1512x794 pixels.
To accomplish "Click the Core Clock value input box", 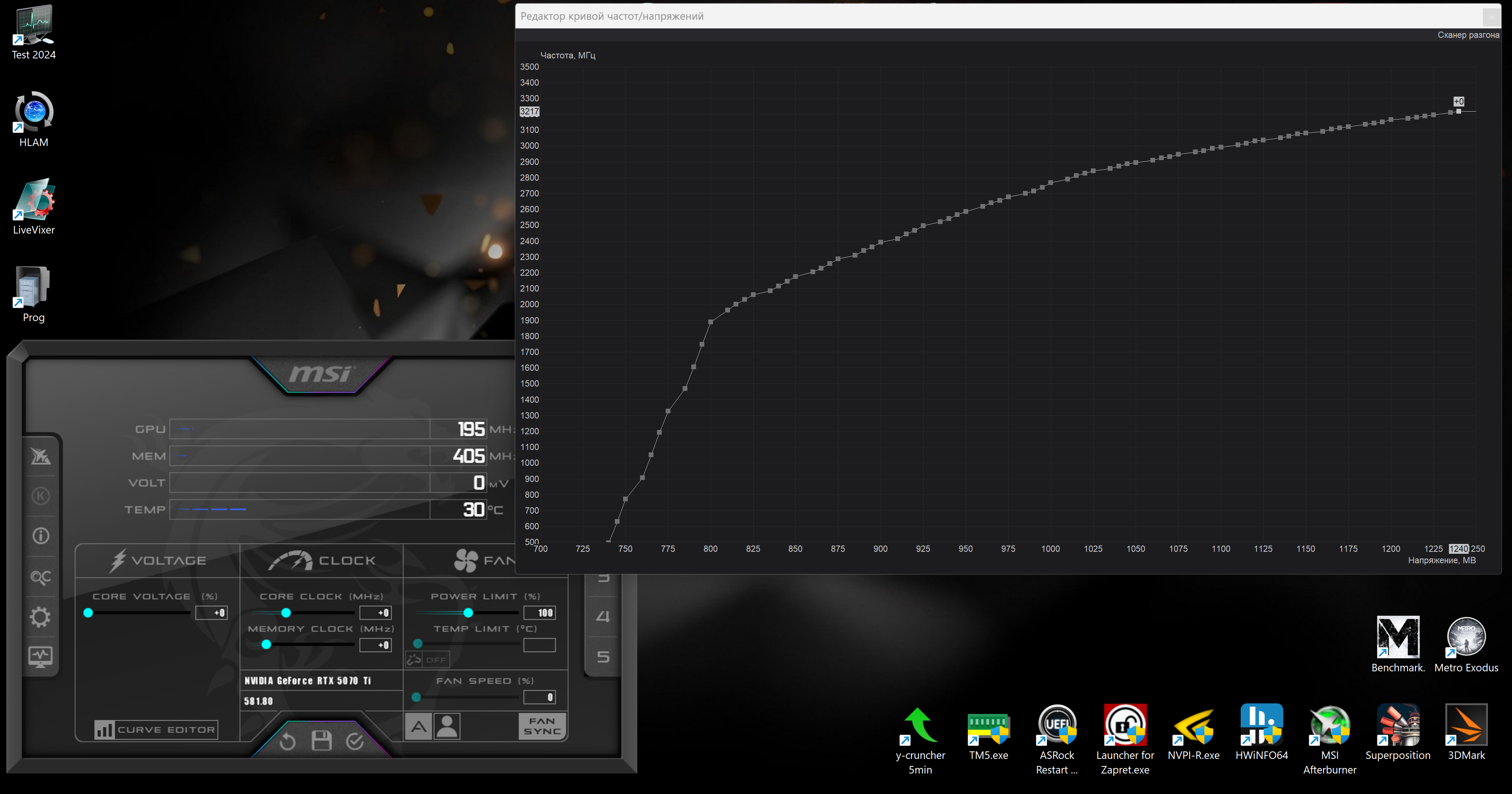I will click(376, 613).
